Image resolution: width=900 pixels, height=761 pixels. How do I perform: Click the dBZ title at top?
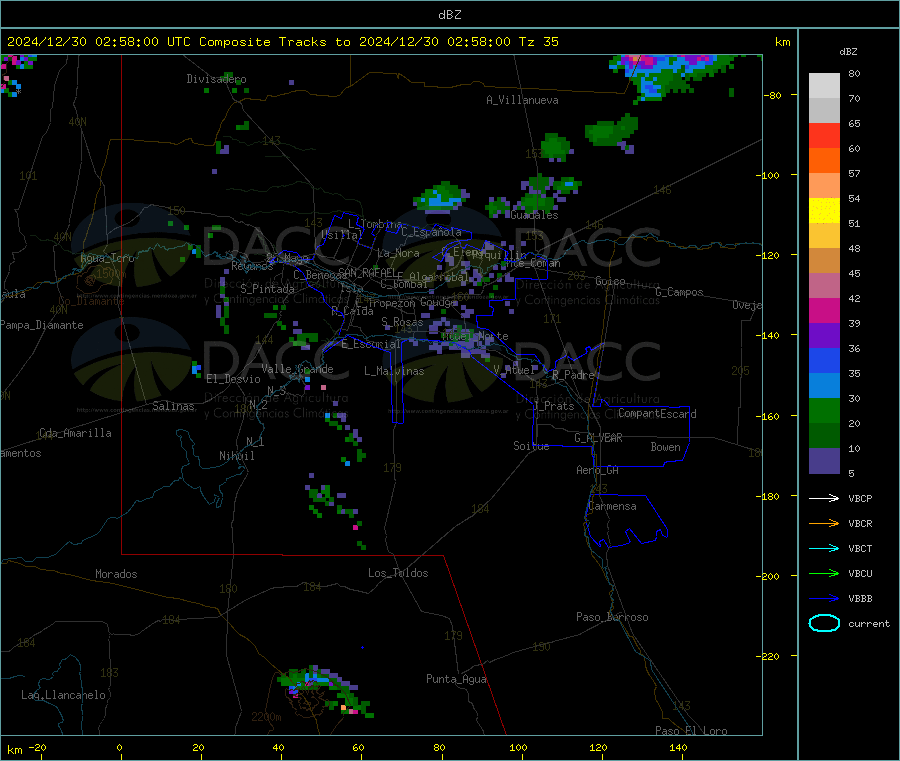click(449, 15)
